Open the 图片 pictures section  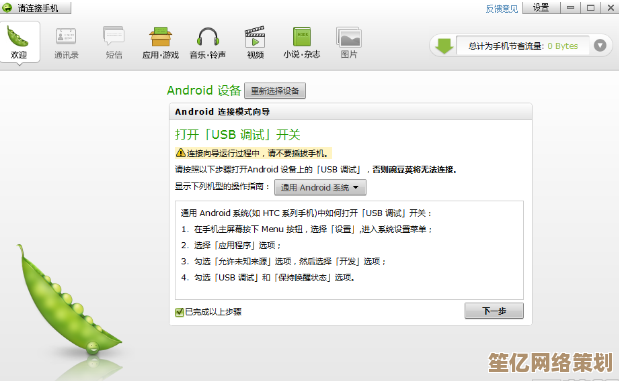(349, 43)
